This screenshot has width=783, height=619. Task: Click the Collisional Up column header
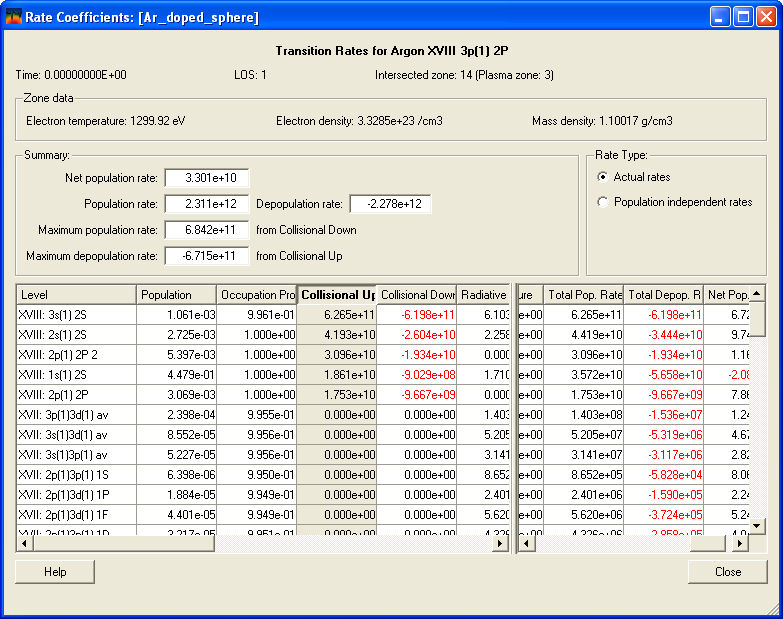(337, 295)
